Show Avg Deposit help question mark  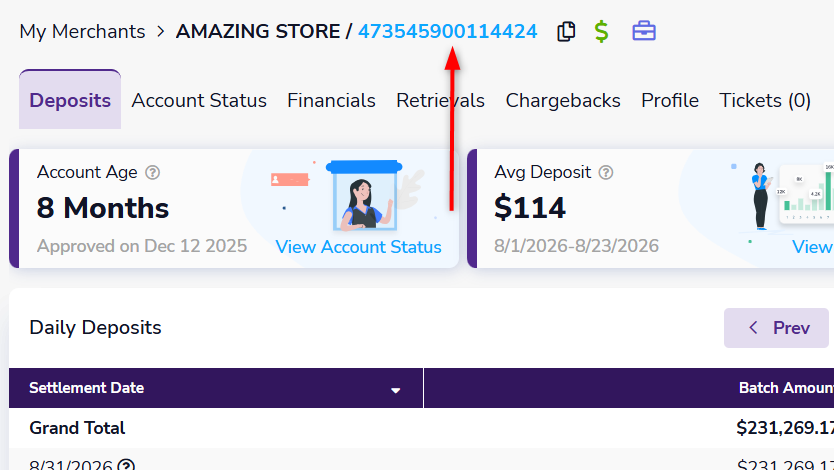click(606, 173)
